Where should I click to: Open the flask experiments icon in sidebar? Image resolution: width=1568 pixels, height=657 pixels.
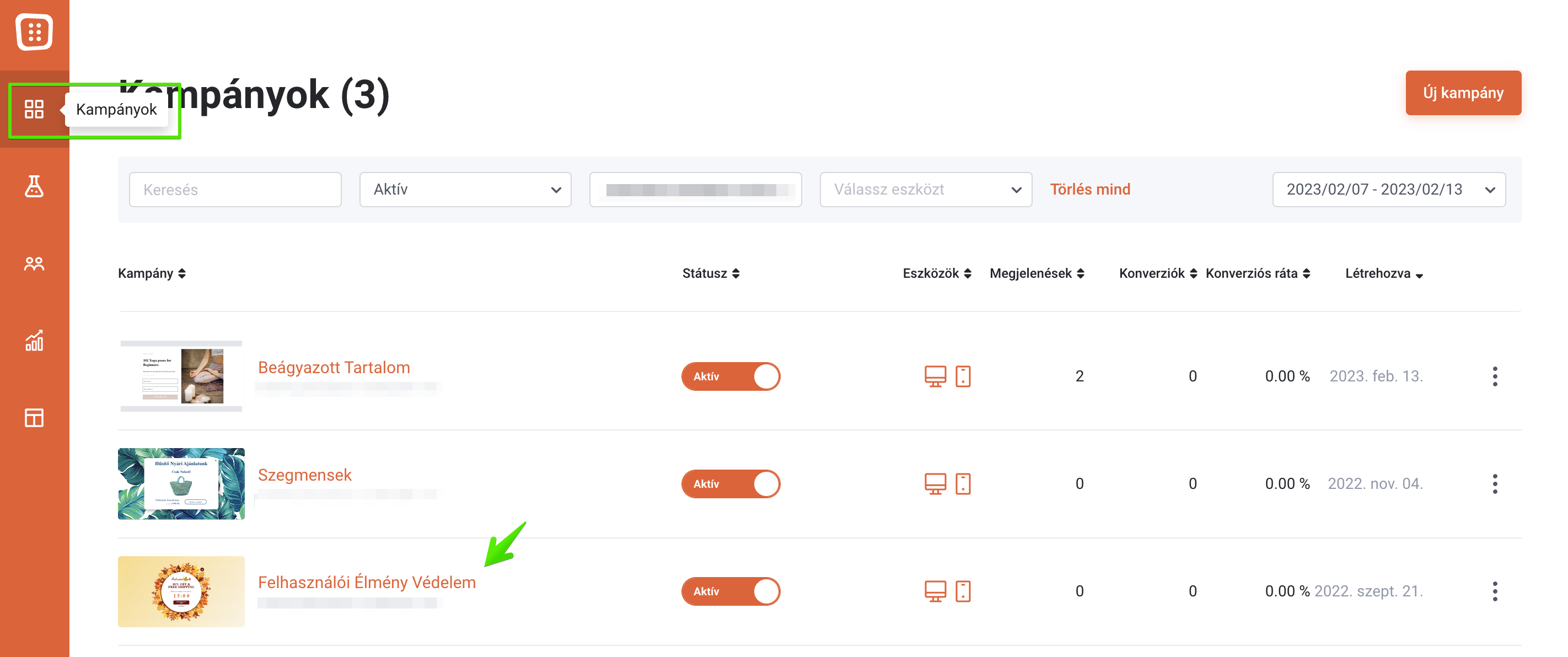(34, 186)
